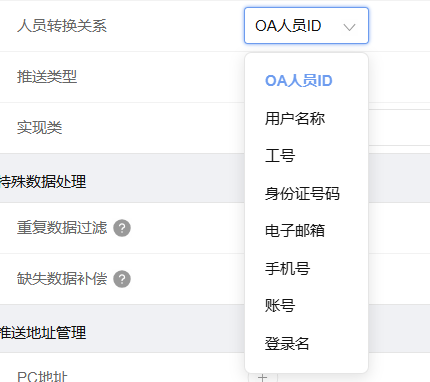The height and width of the screenshot is (382, 430).
Task: Click the 推送地址管理 section header
Action: click(x=43, y=333)
